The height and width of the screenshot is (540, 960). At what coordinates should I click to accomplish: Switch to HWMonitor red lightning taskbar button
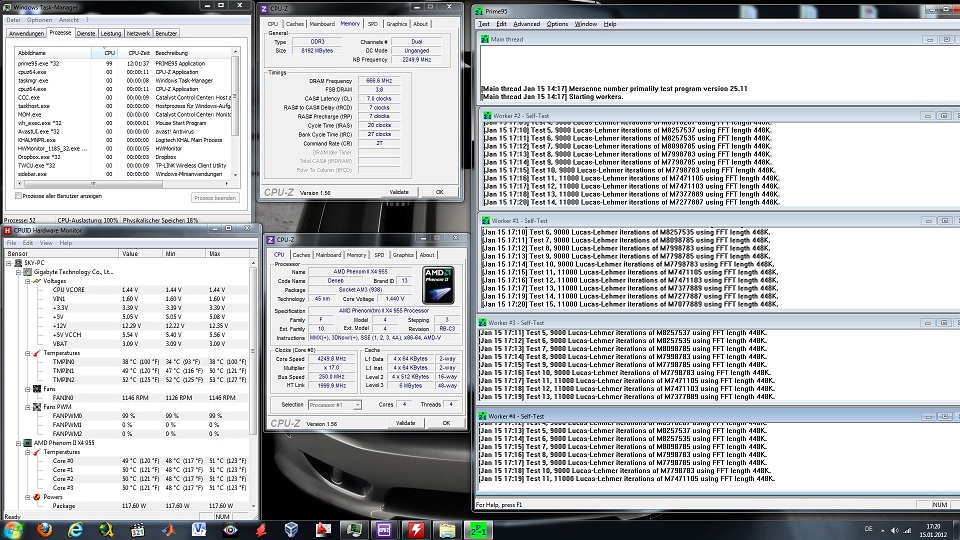click(x=416, y=530)
